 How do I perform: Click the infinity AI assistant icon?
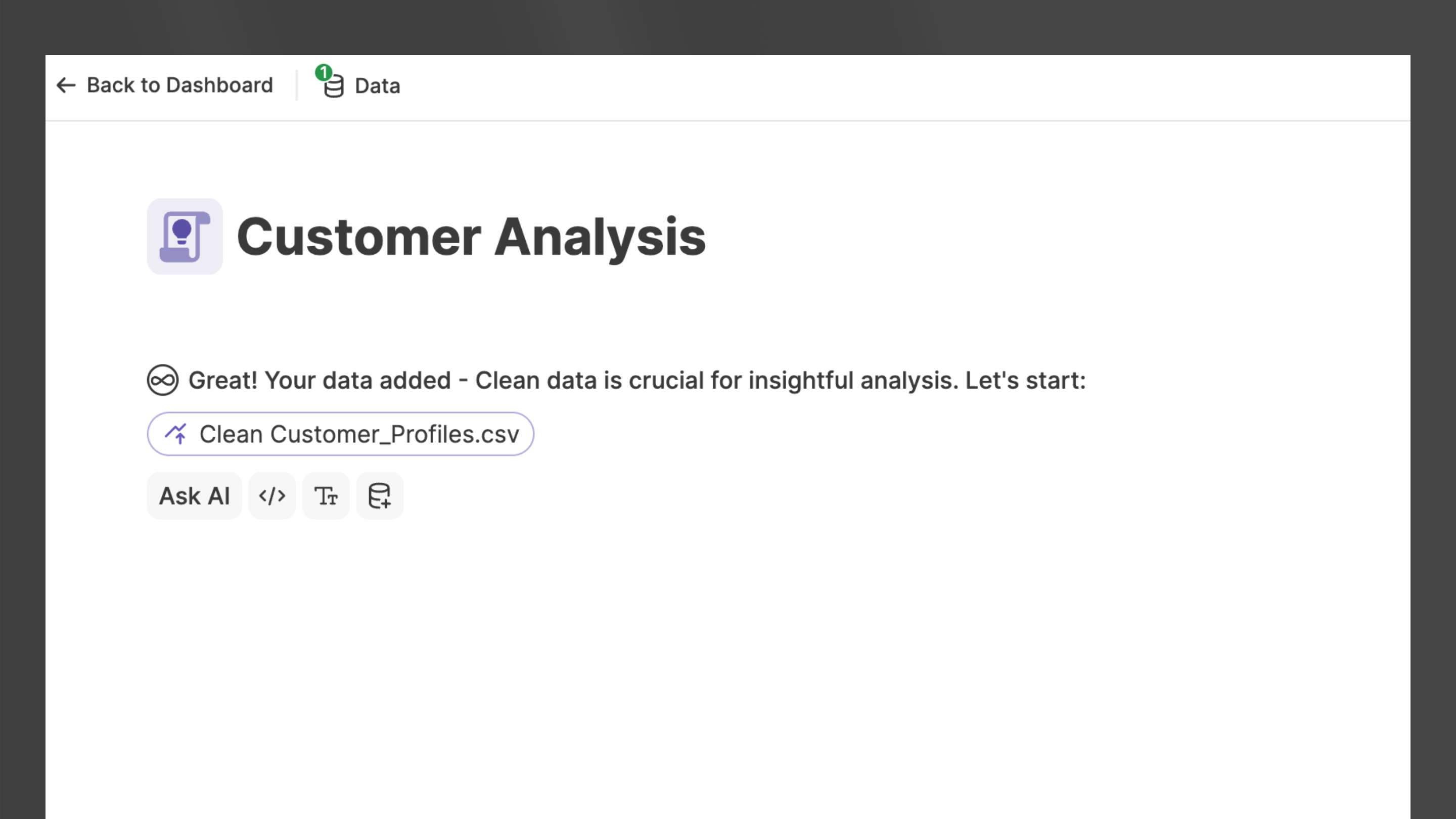coord(163,380)
